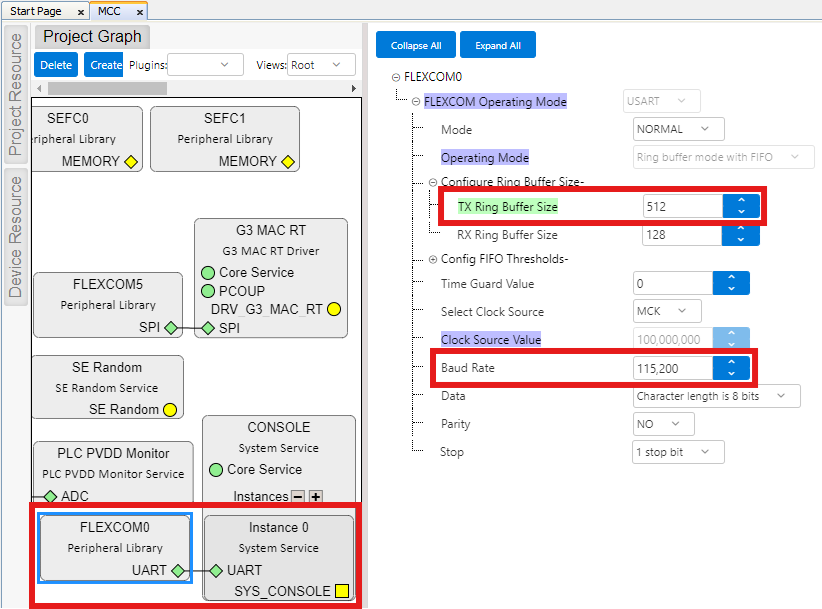Click the plus icon to add CONSOLE instance

[316, 496]
